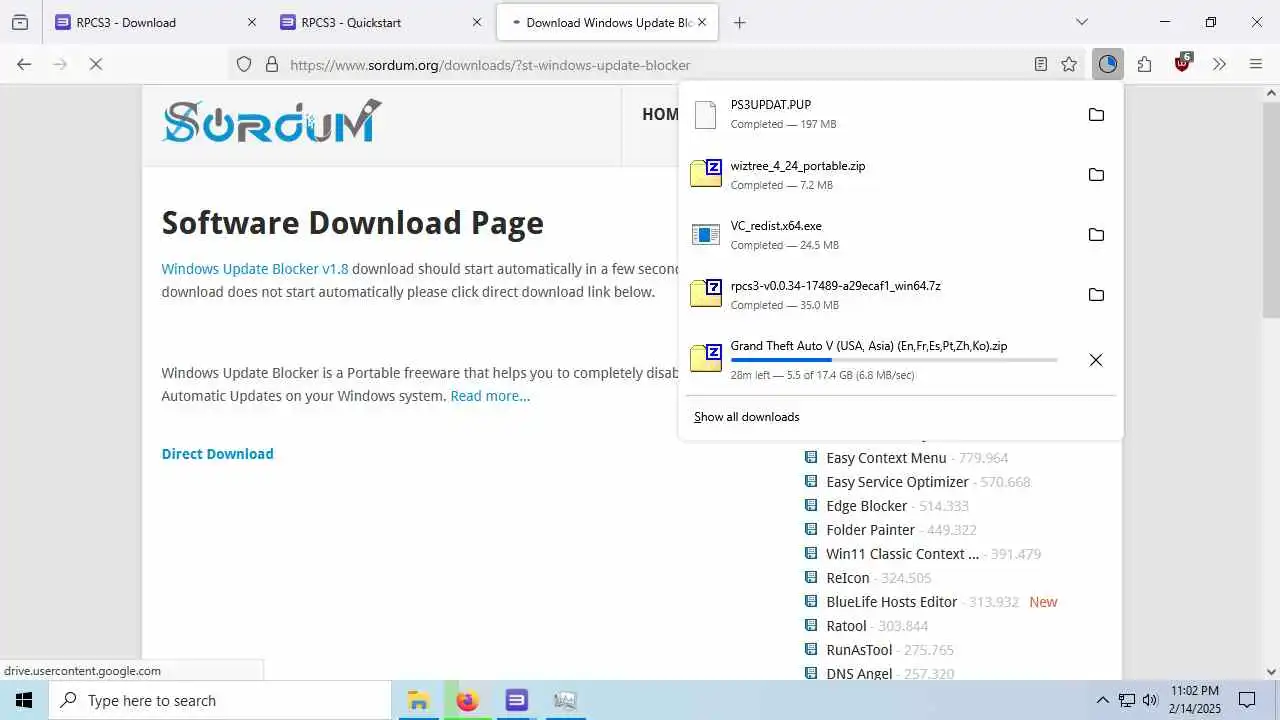The width and height of the screenshot is (1280, 720).
Task: Click the Sordum logo
Action: click(x=272, y=122)
